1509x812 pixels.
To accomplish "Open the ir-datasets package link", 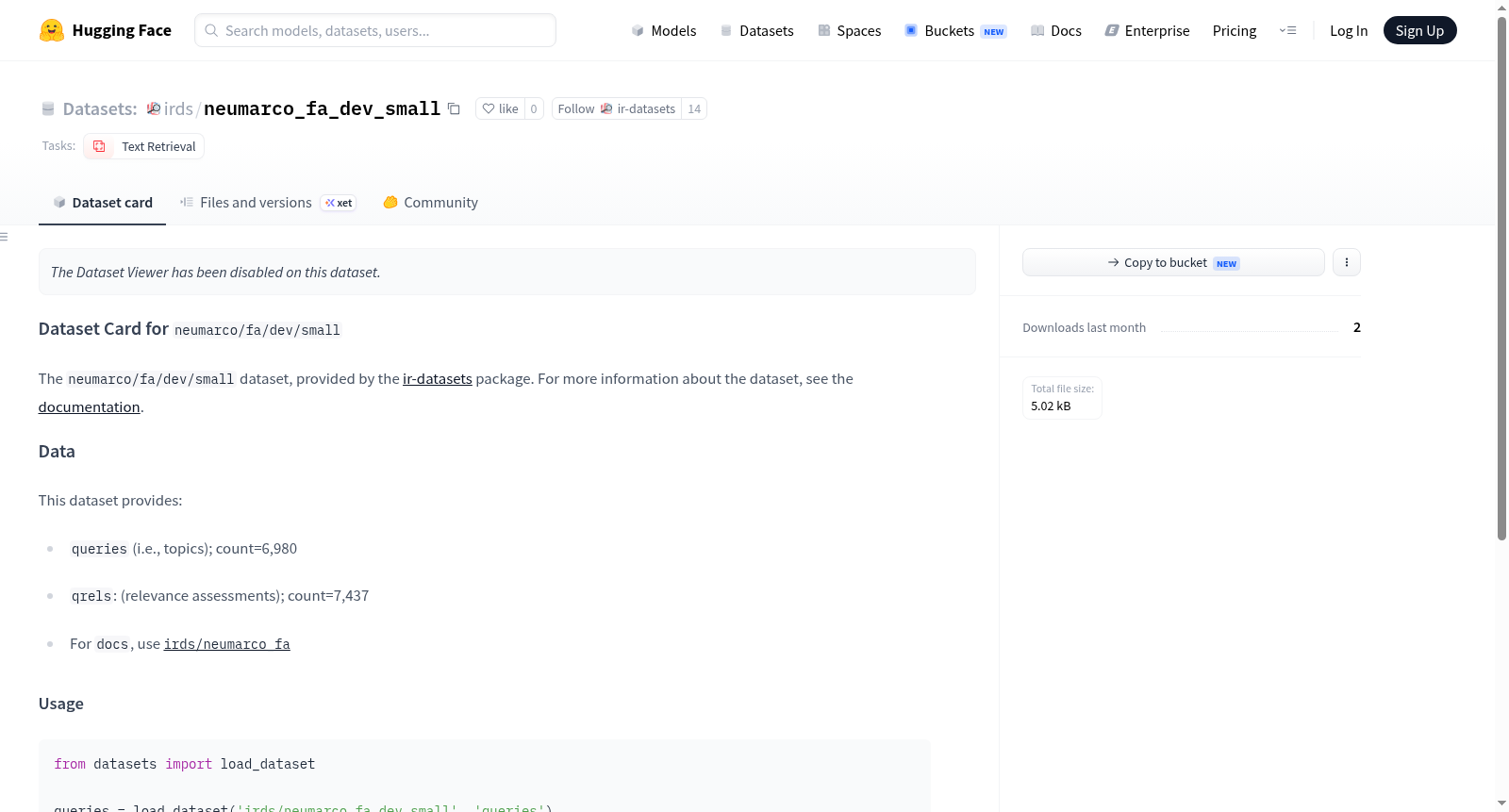I will pos(438,378).
